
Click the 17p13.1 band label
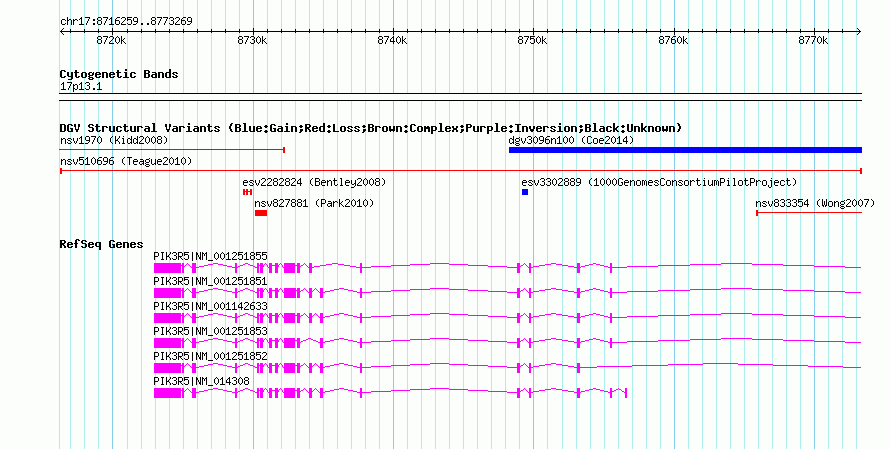[81, 87]
